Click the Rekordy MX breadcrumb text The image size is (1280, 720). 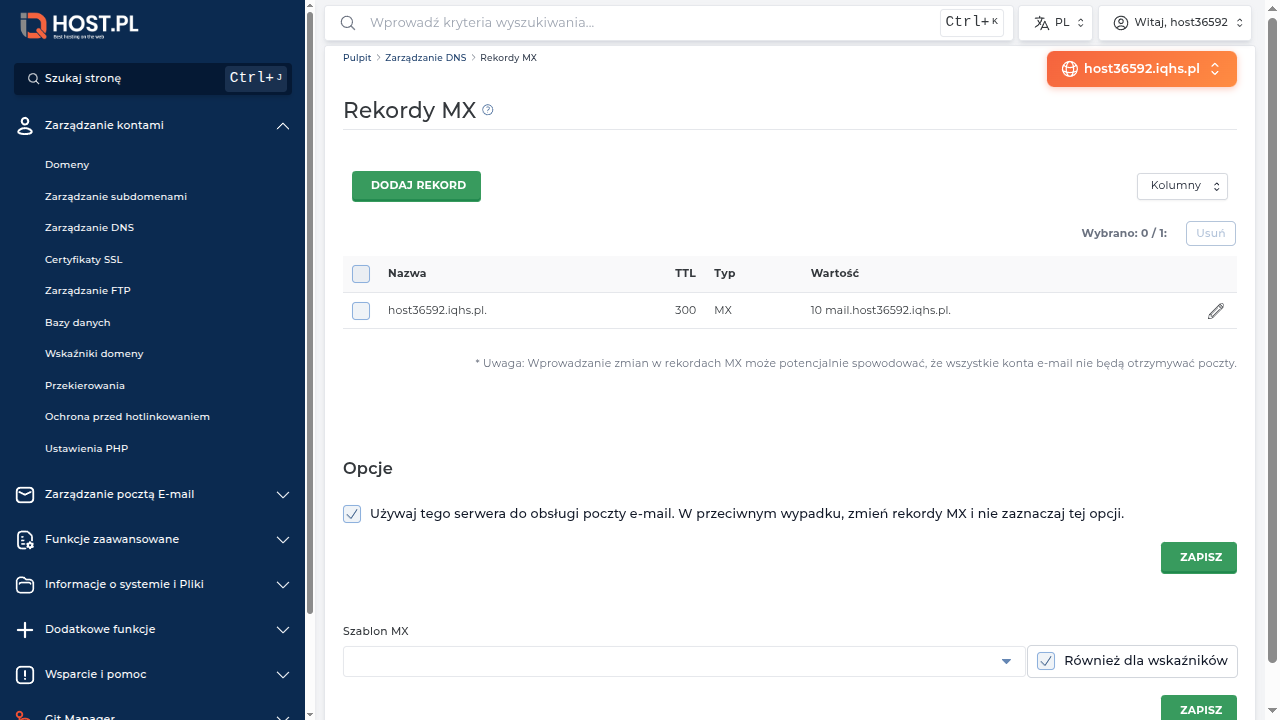pos(508,58)
